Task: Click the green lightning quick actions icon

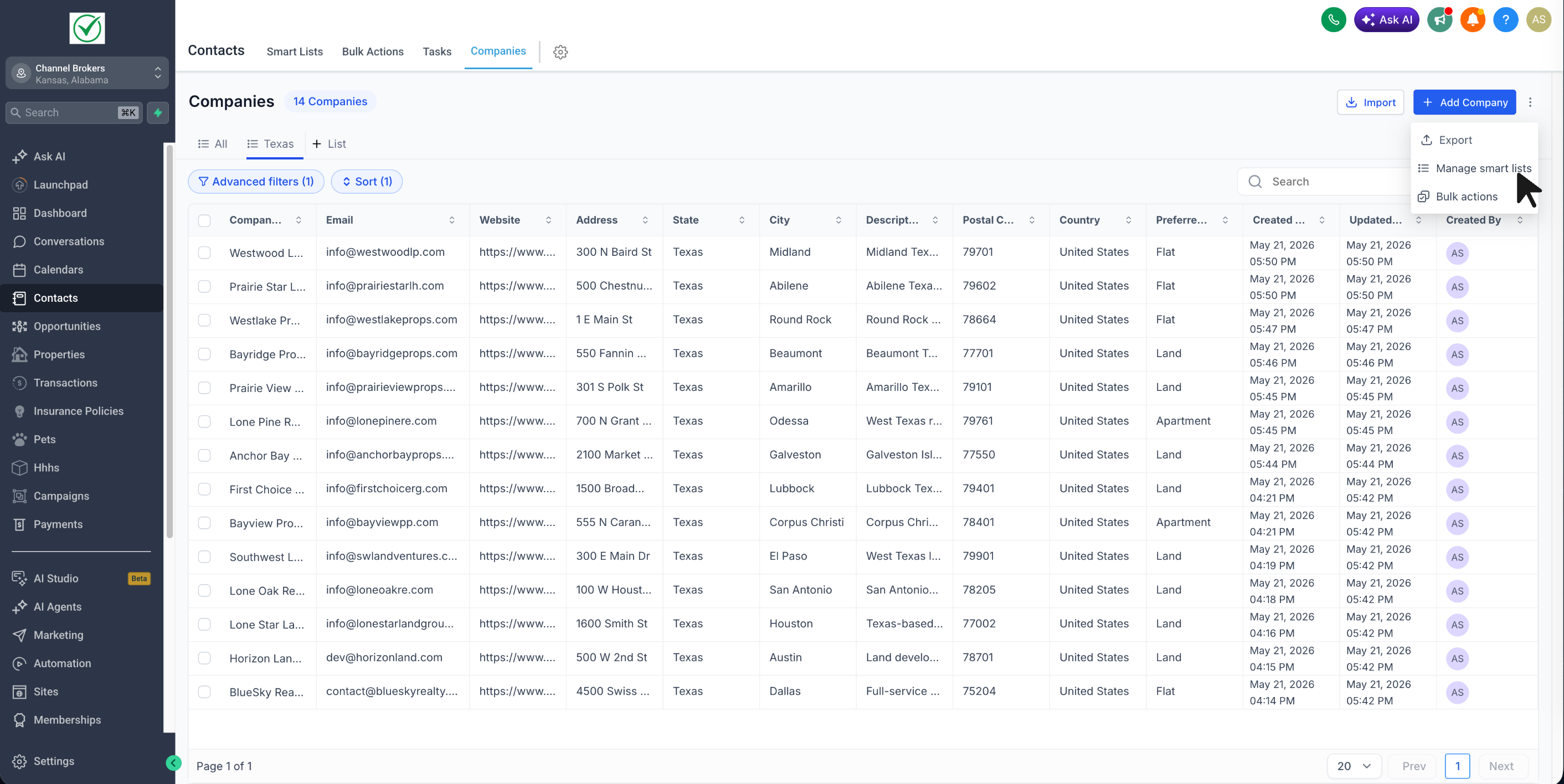Action: click(x=158, y=113)
